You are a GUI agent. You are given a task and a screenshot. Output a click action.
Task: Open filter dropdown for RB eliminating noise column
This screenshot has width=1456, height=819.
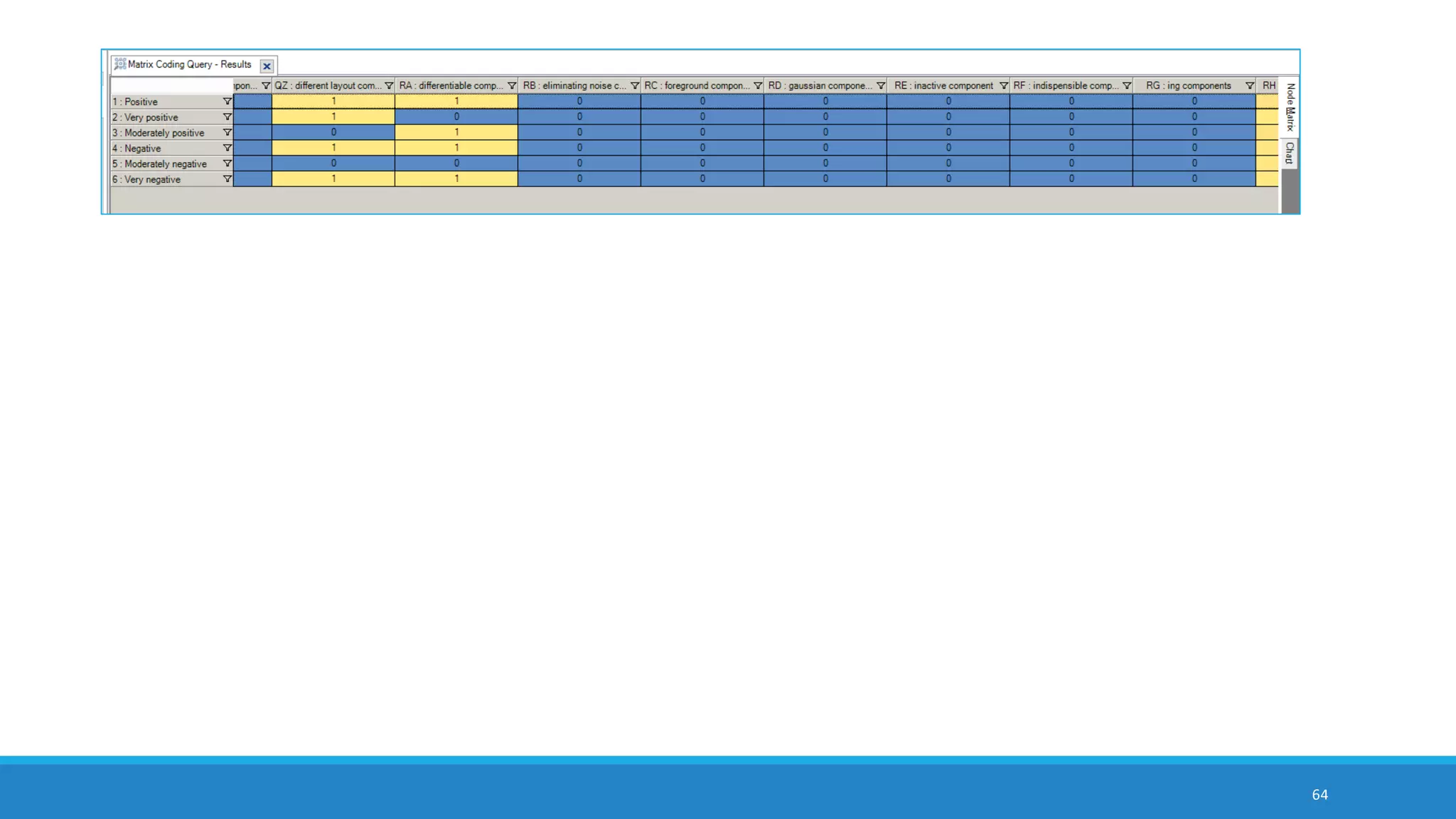(635, 86)
